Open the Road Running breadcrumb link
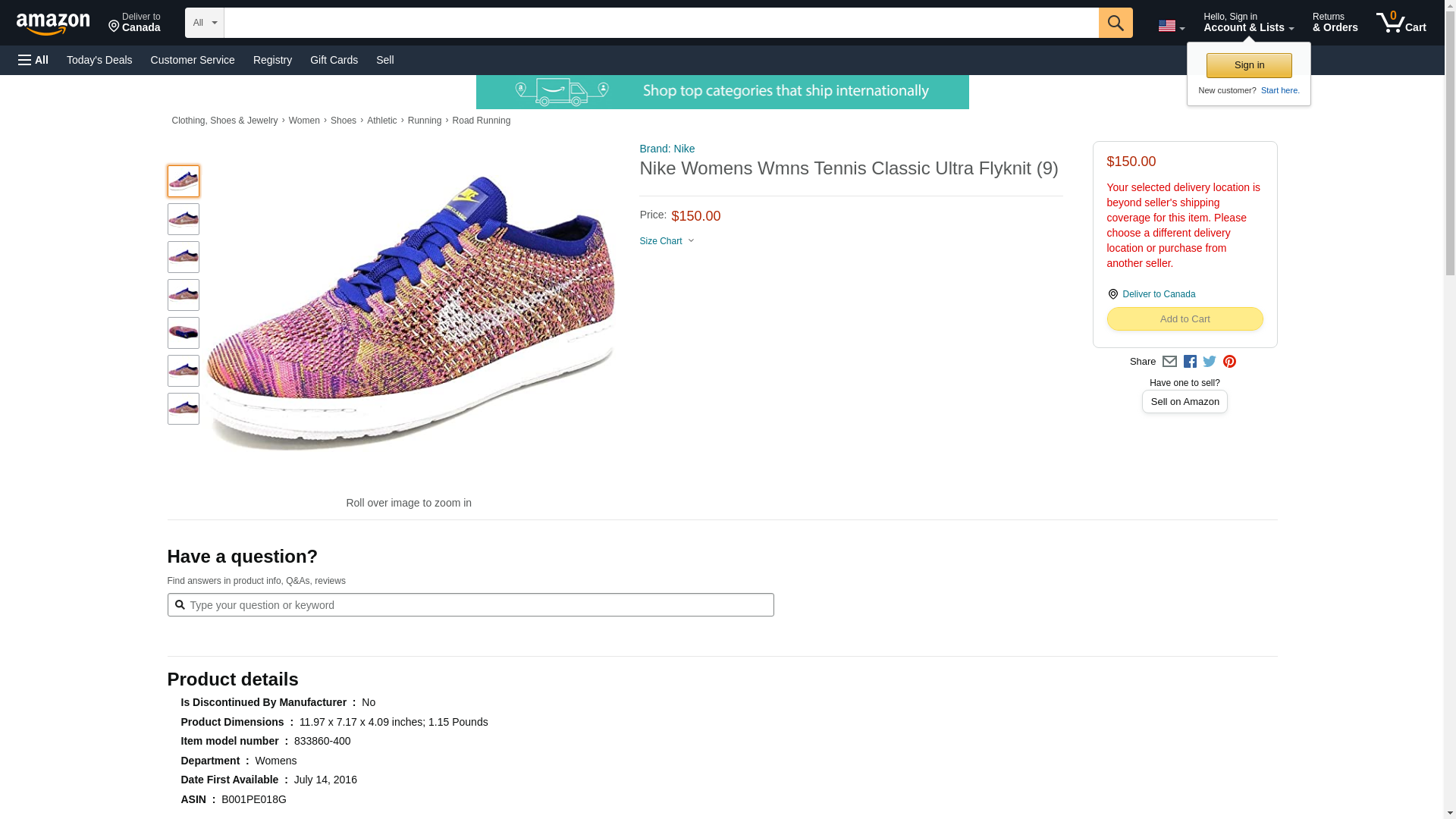The width and height of the screenshot is (1456, 819). click(481, 121)
